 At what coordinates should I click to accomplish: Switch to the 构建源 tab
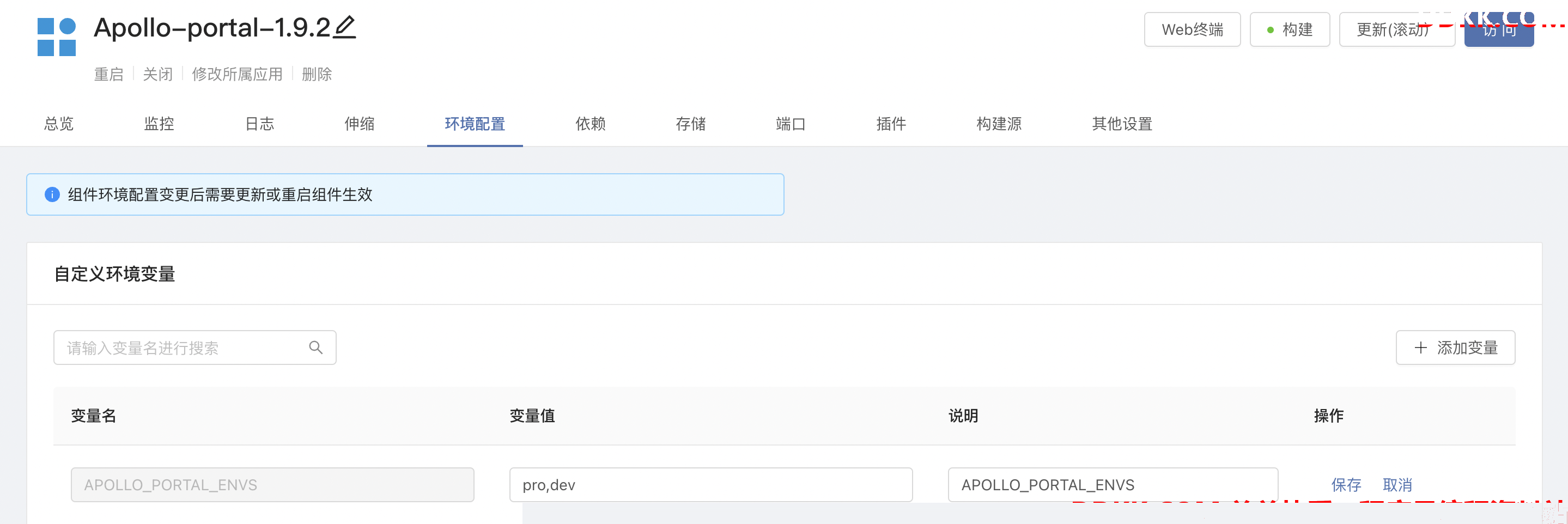[x=999, y=124]
